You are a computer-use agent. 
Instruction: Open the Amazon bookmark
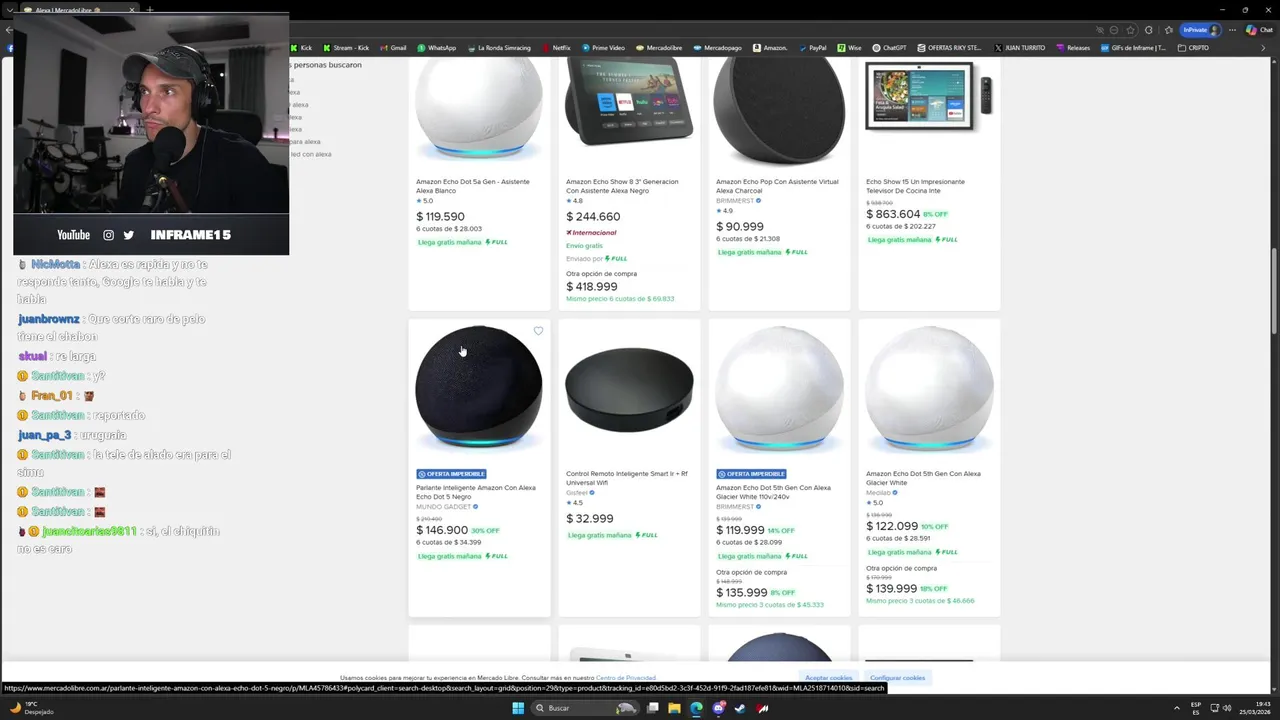[x=770, y=48]
